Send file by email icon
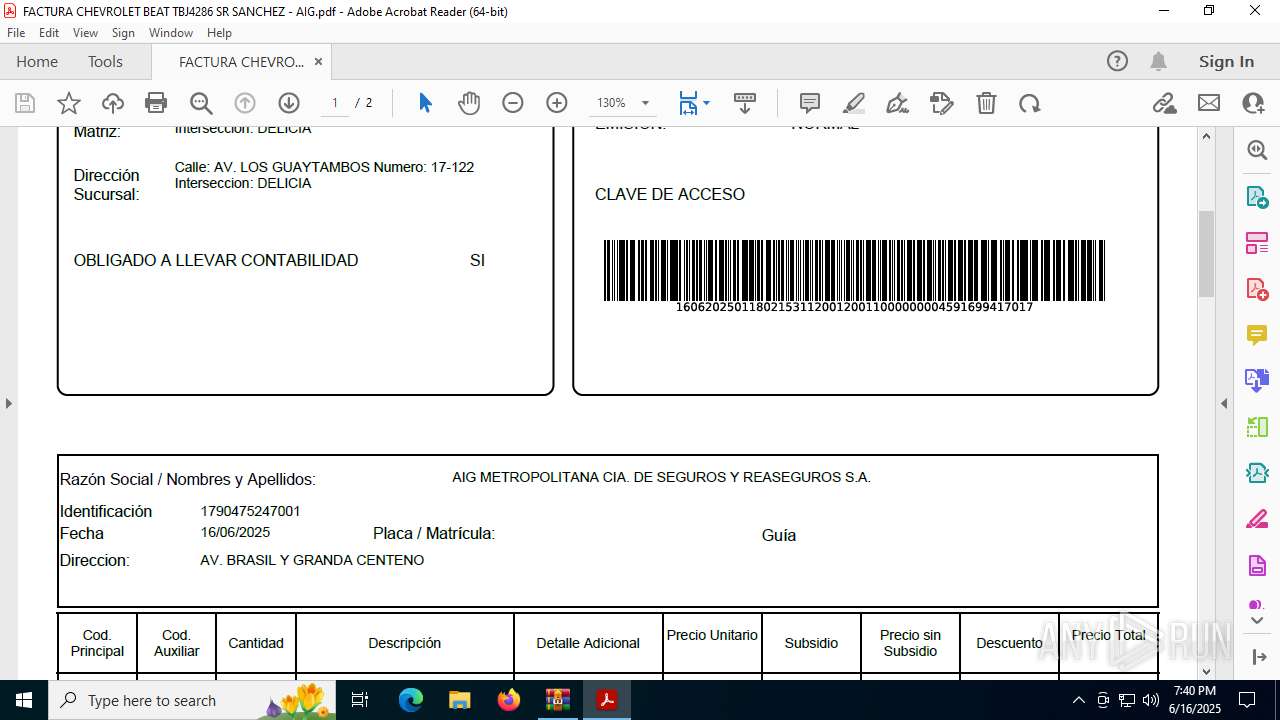The width and height of the screenshot is (1280, 720). 1209,103
